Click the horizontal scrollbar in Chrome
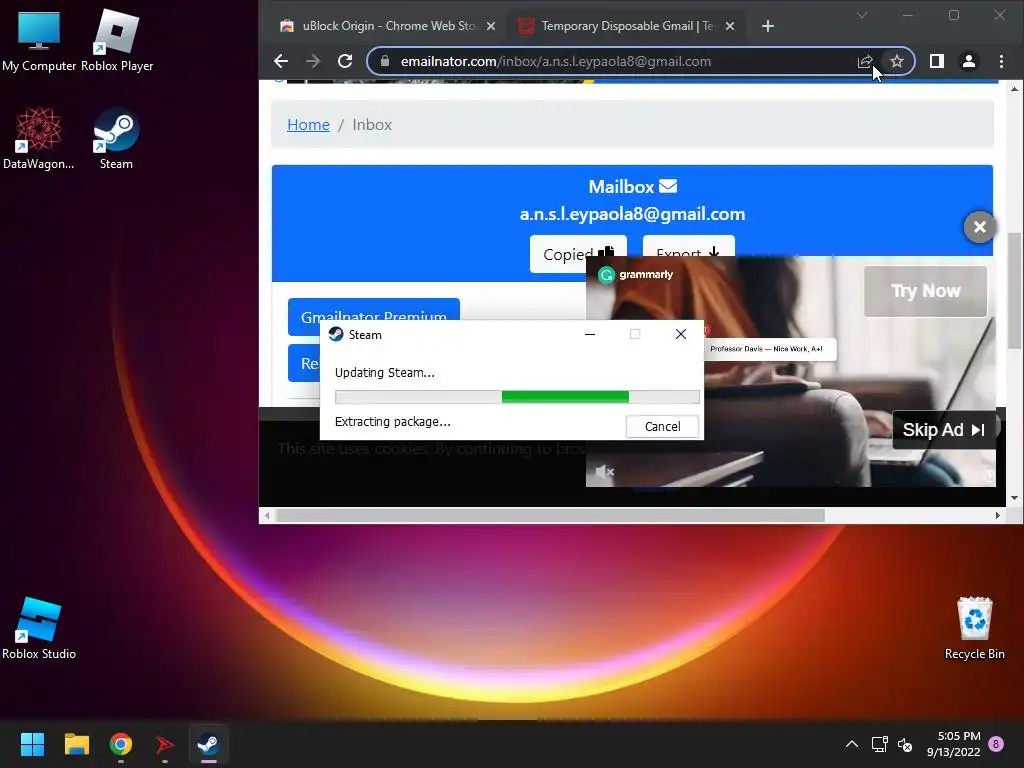Image resolution: width=1024 pixels, height=768 pixels. 551,515
